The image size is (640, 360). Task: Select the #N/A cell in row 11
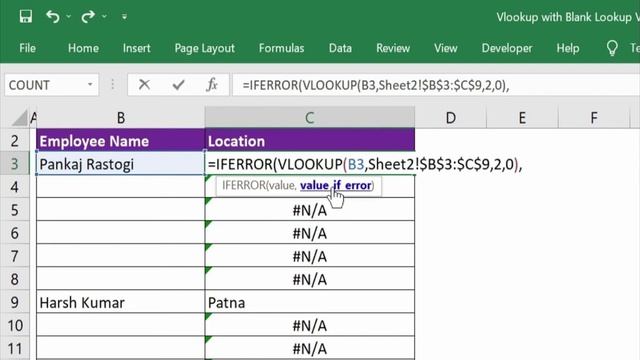(x=310, y=348)
